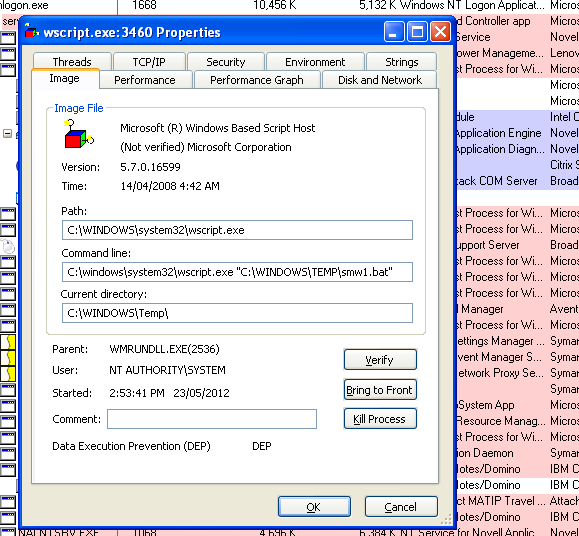
Task: Click the parent WMRUNDLL.EXE(2536) text
Action: point(164,349)
